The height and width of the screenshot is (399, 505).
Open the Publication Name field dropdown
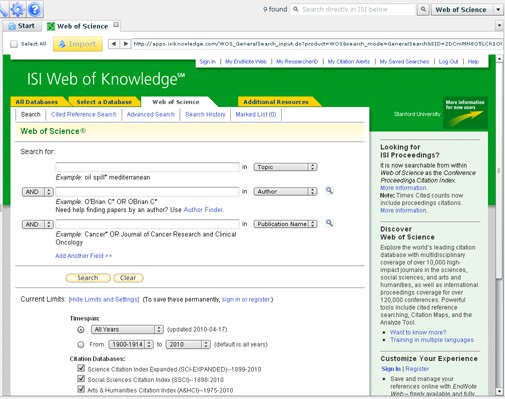click(x=285, y=224)
